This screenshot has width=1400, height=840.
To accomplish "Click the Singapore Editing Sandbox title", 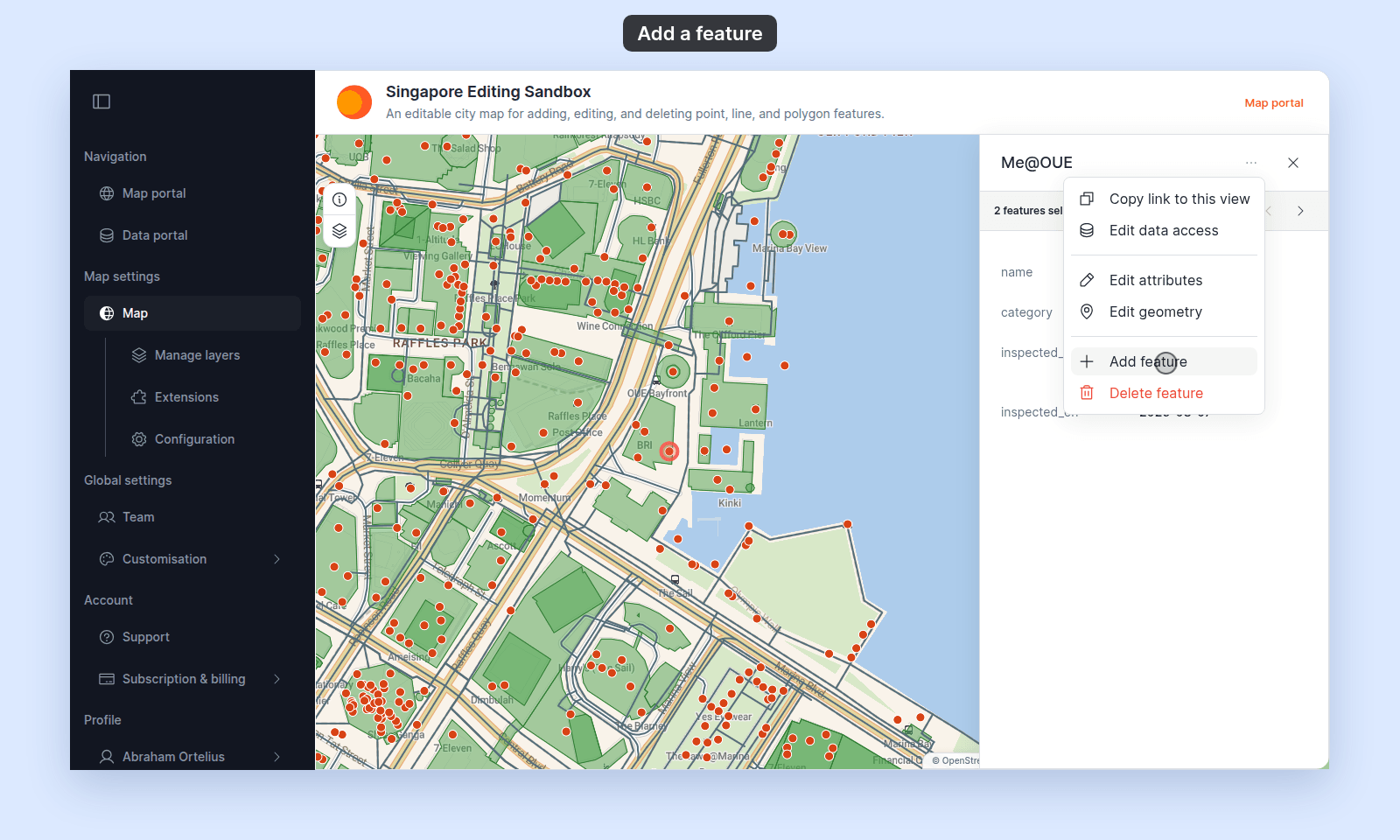I will pos(488,92).
